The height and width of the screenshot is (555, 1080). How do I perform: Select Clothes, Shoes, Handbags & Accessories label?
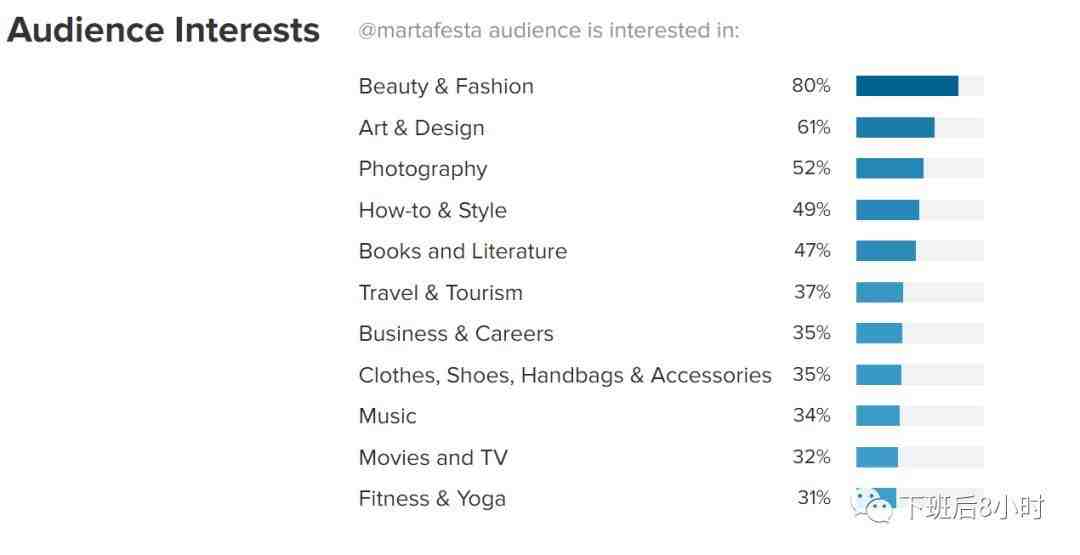[565, 375]
